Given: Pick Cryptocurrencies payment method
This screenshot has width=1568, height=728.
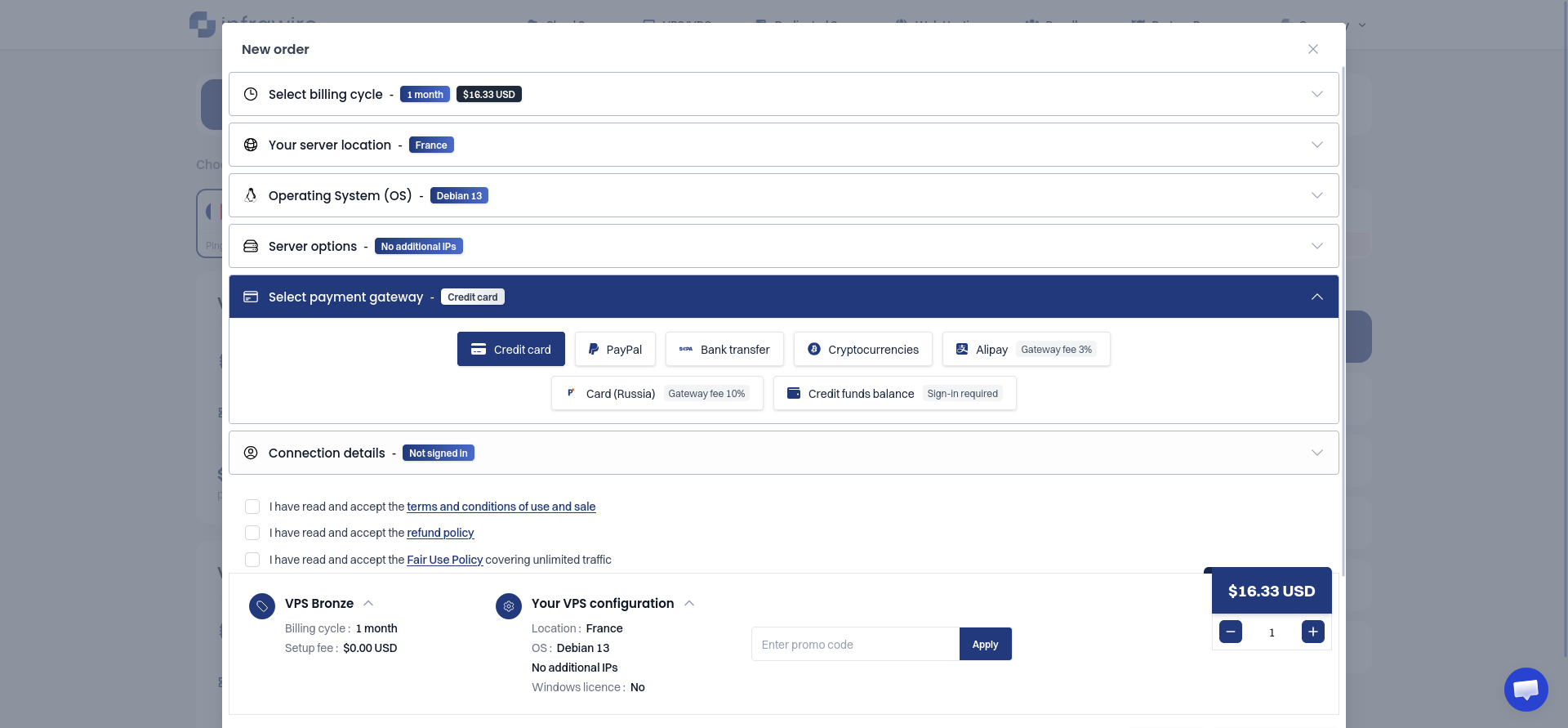Looking at the screenshot, I should [863, 349].
